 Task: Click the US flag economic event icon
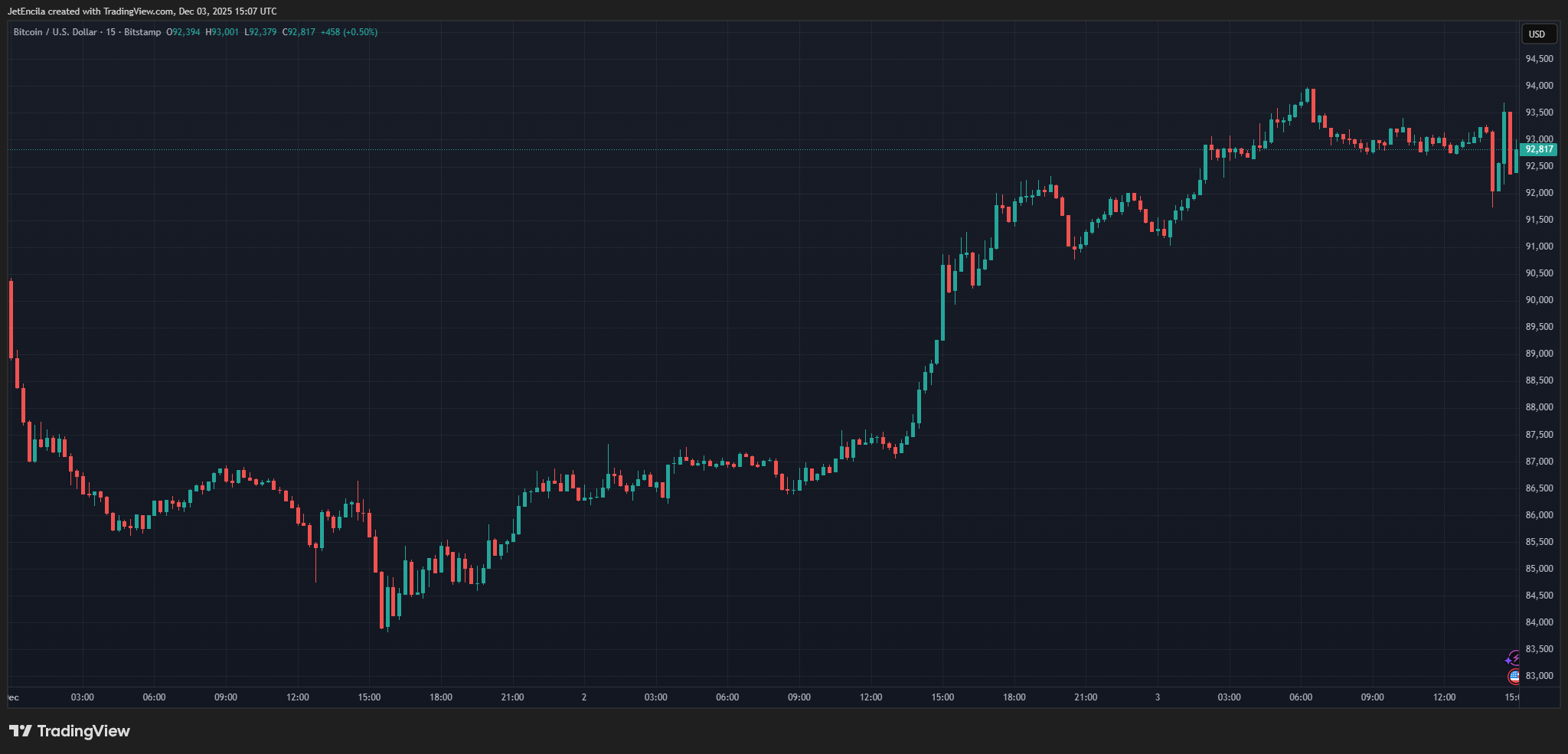(x=1514, y=676)
